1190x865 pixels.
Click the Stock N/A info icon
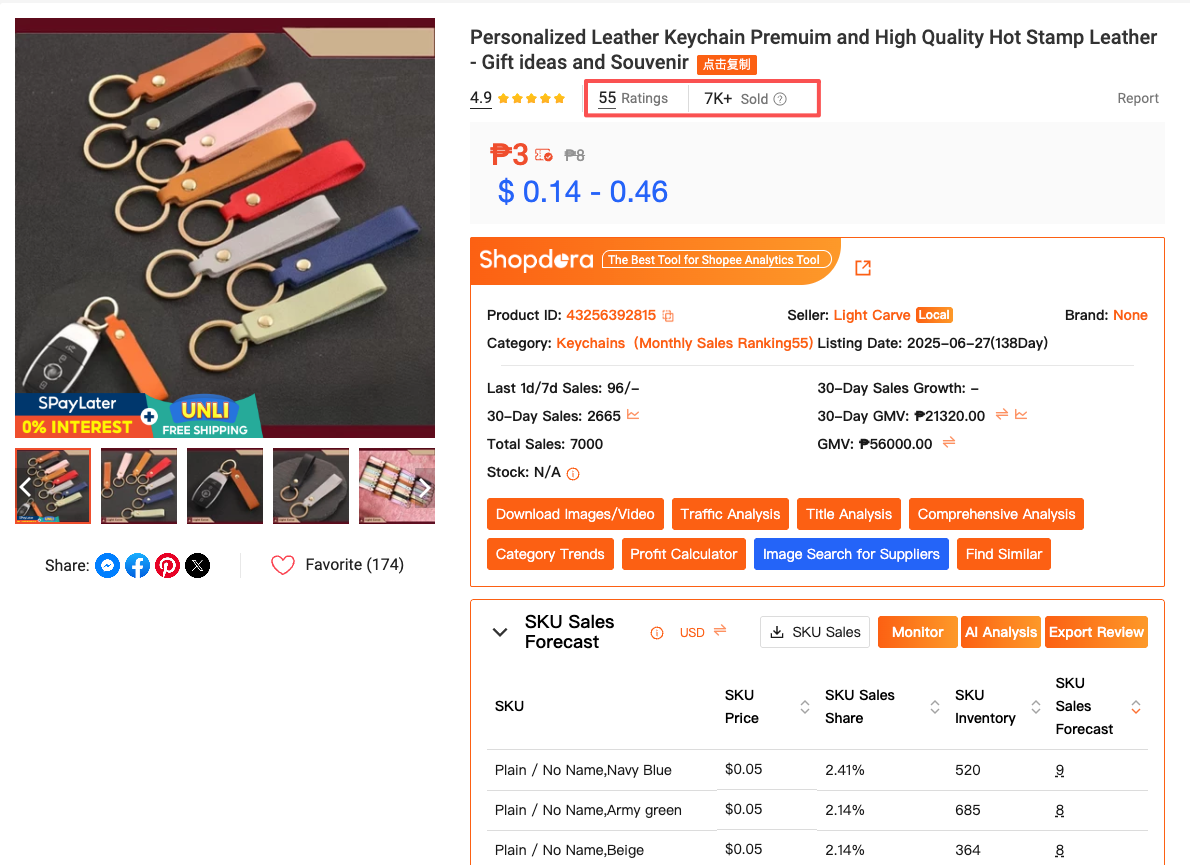(x=573, y=473)
